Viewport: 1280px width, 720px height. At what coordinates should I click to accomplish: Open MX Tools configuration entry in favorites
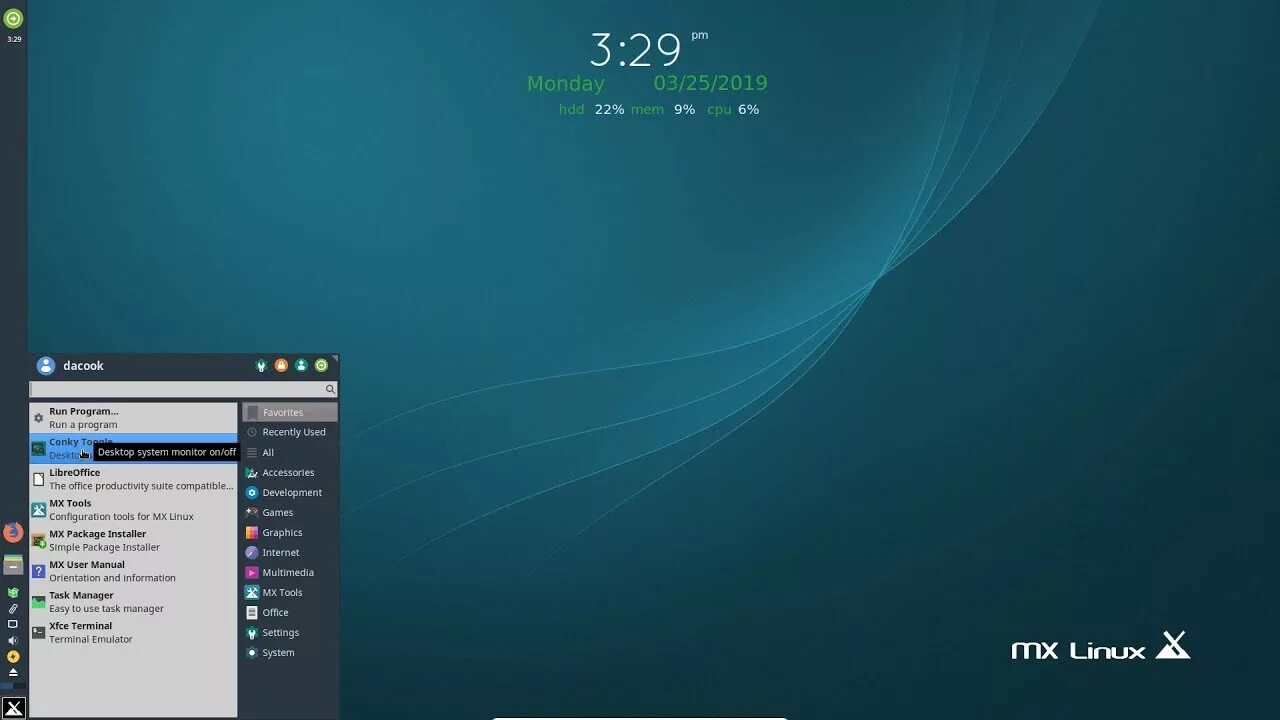tap(133, 510)
